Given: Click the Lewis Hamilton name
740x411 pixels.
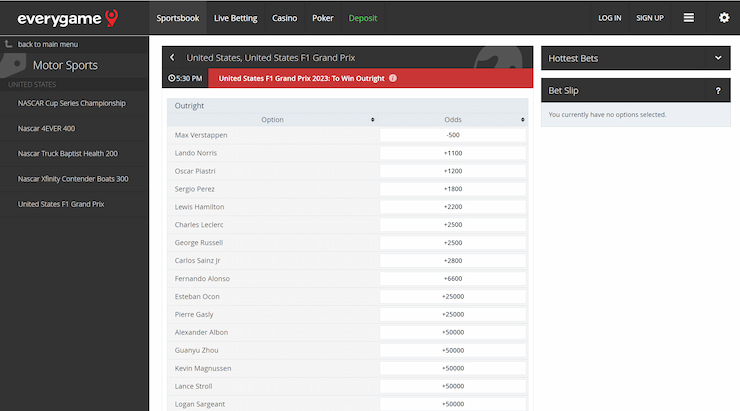Looking at the screenshot, I should pos(199,207).
